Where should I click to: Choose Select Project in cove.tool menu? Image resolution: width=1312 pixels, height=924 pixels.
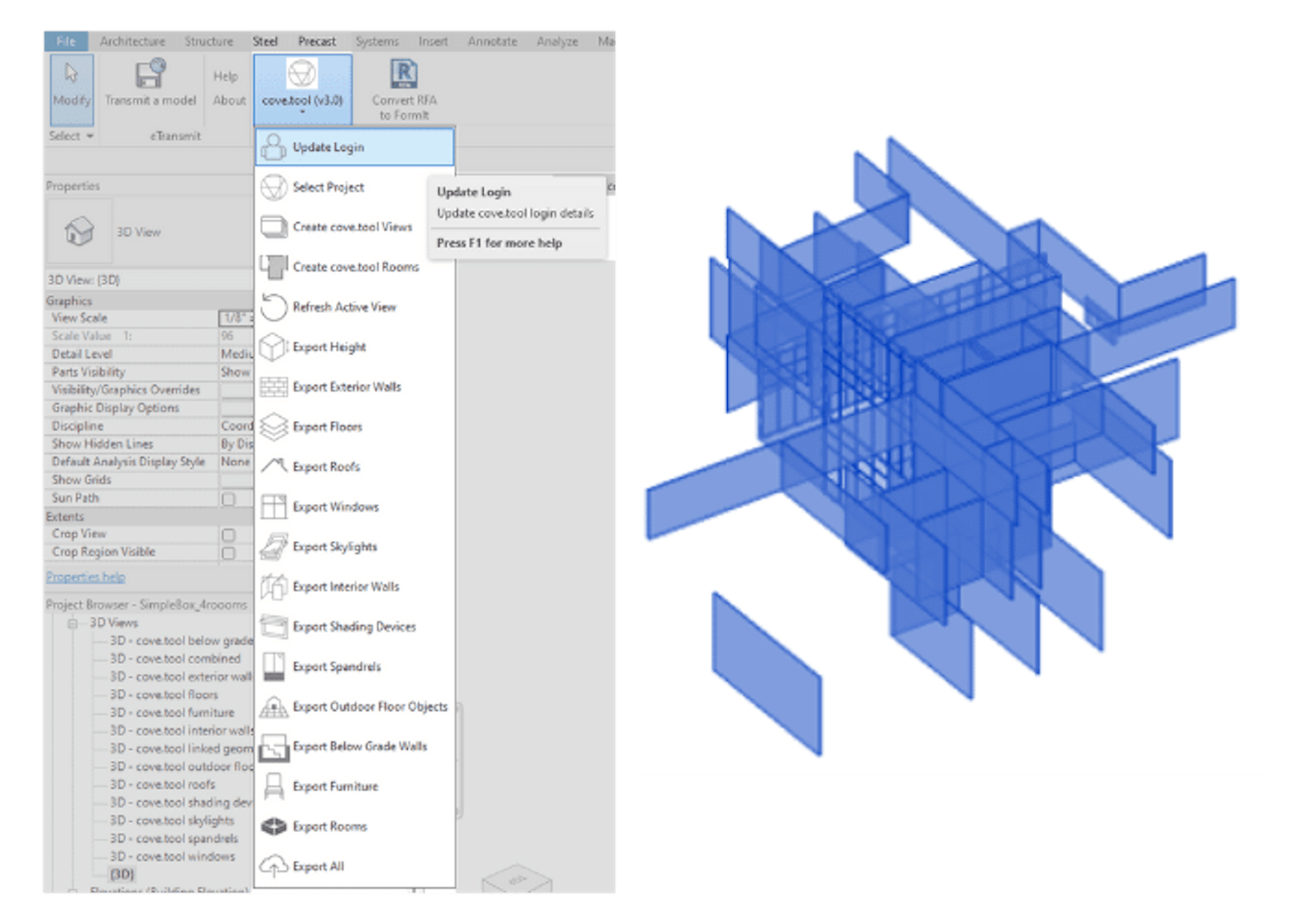[355, 187]
